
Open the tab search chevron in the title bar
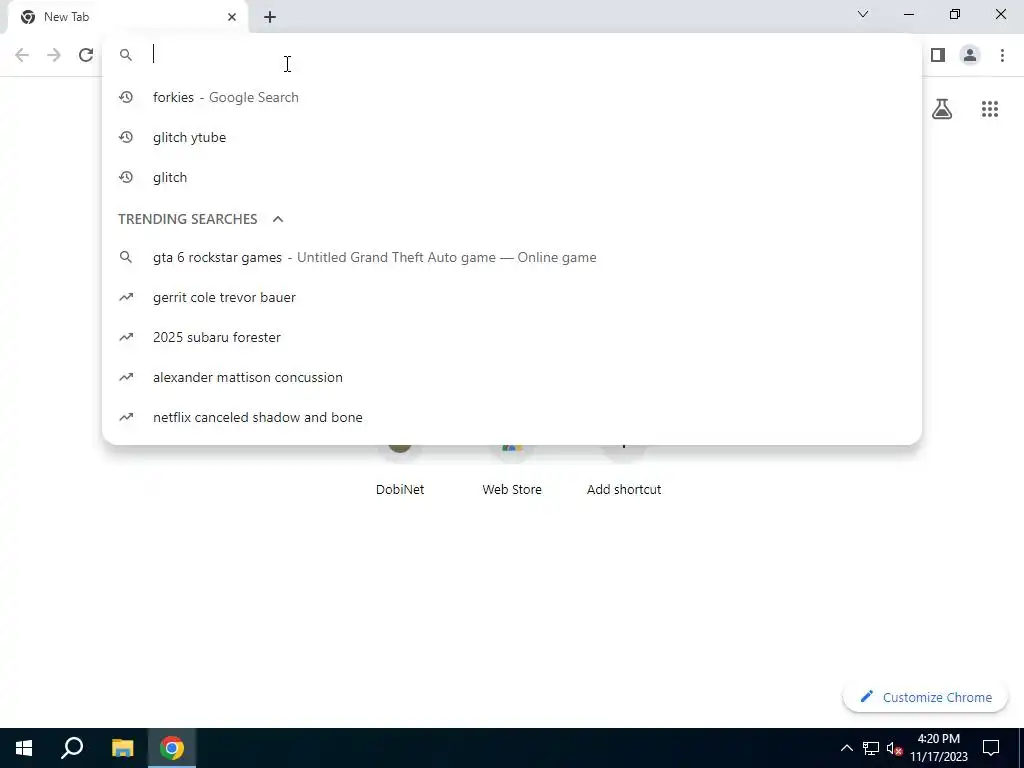tap(863, 14)
